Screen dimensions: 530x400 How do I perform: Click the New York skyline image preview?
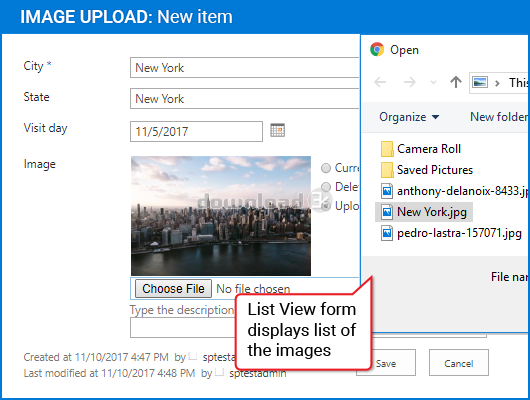tap(221, 216)
